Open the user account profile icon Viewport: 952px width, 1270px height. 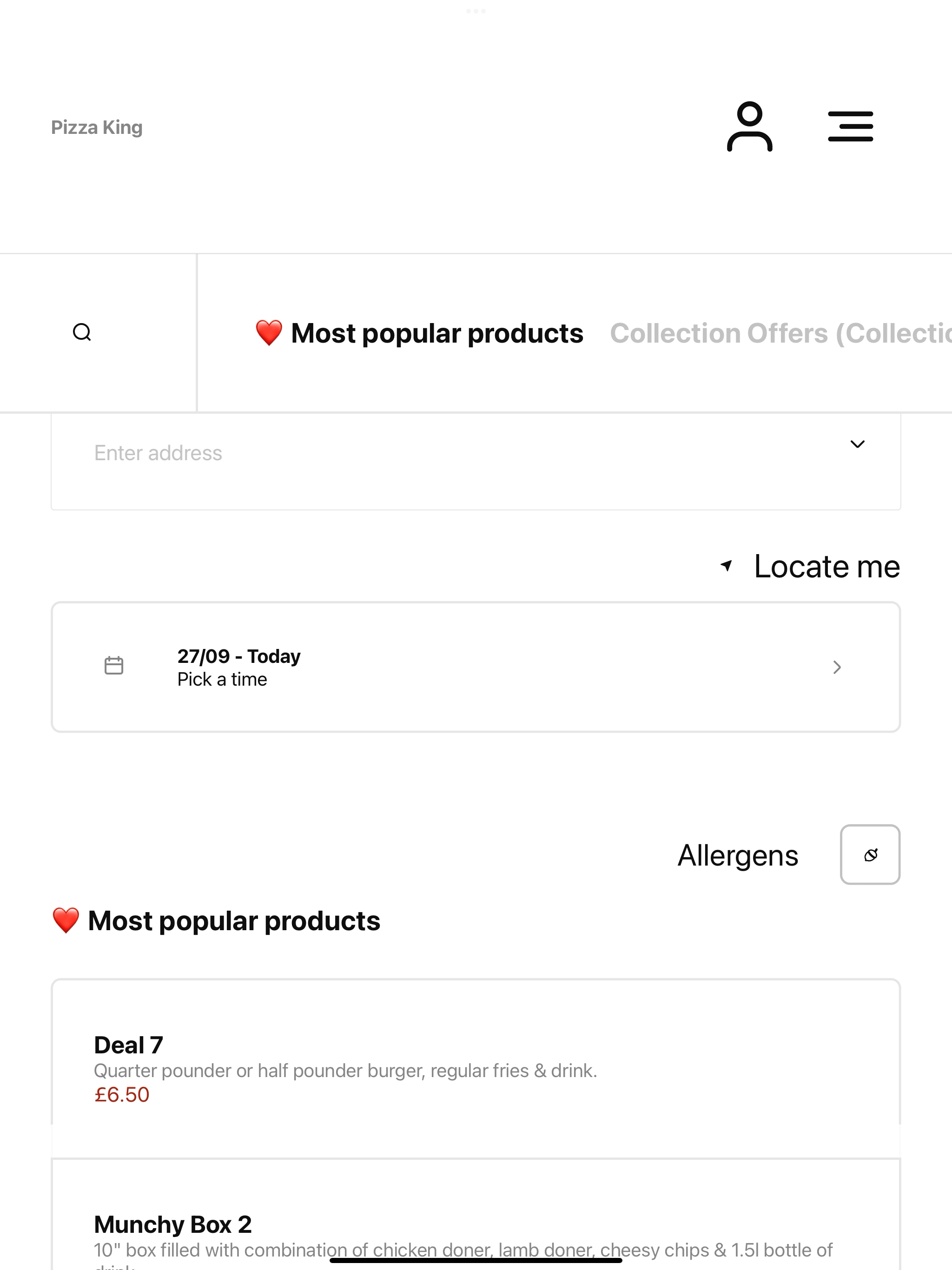coord(749,126)
